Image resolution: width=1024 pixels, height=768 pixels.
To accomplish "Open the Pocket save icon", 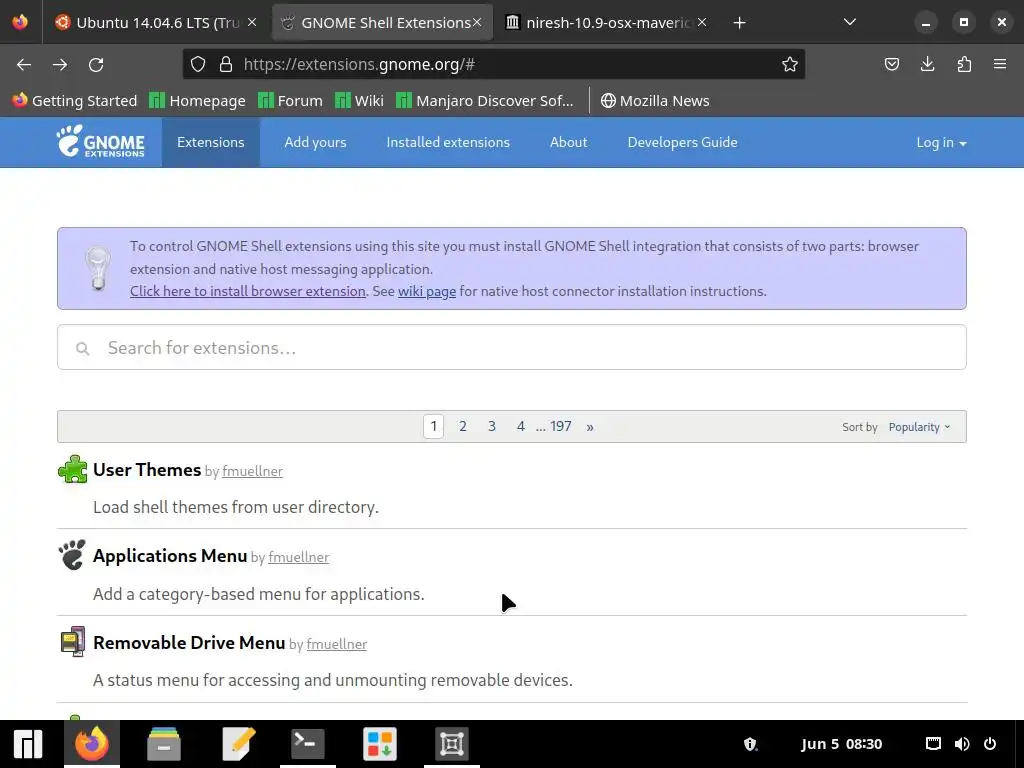I will [x=891, y=64].
